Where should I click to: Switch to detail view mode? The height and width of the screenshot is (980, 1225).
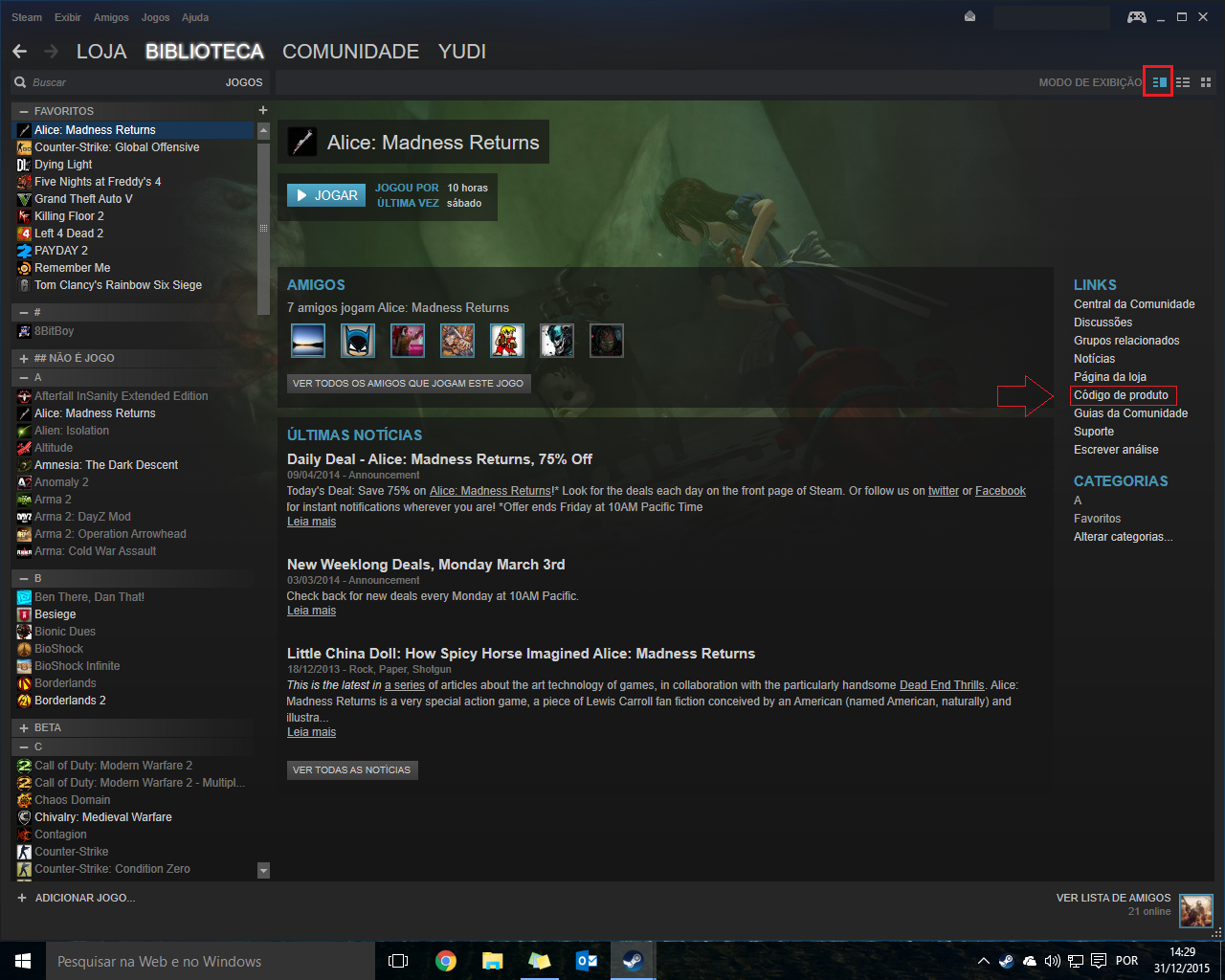(x=1159, y=82)
